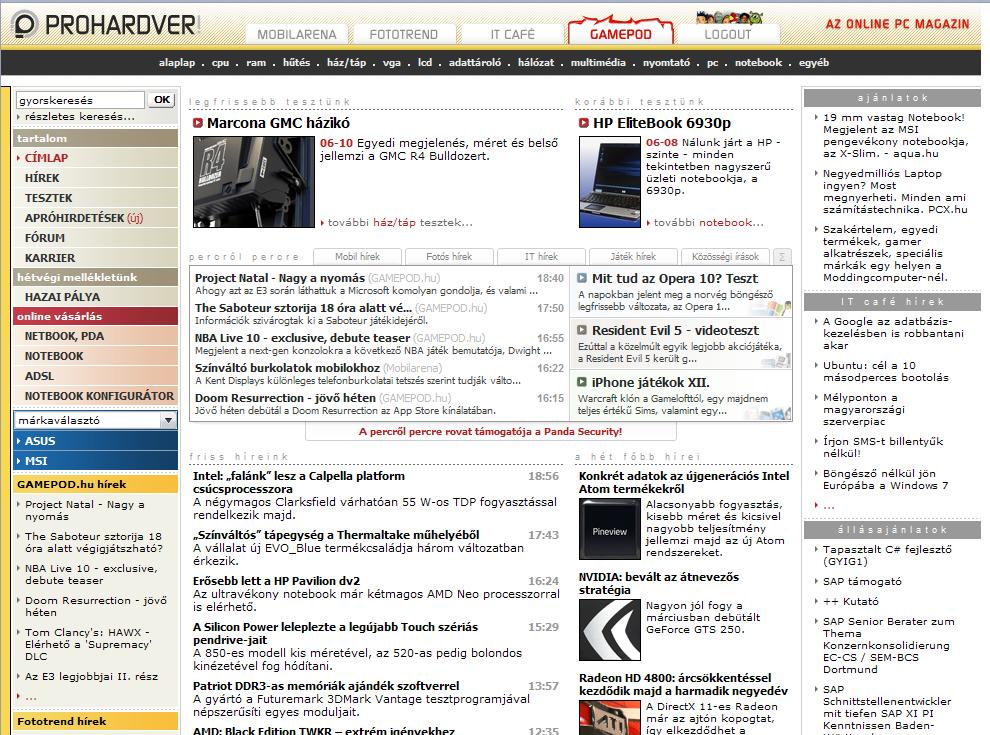Go to HÍREK in sidebar
990x735 pixels.
pyautogui.click(x=95, y=178)
